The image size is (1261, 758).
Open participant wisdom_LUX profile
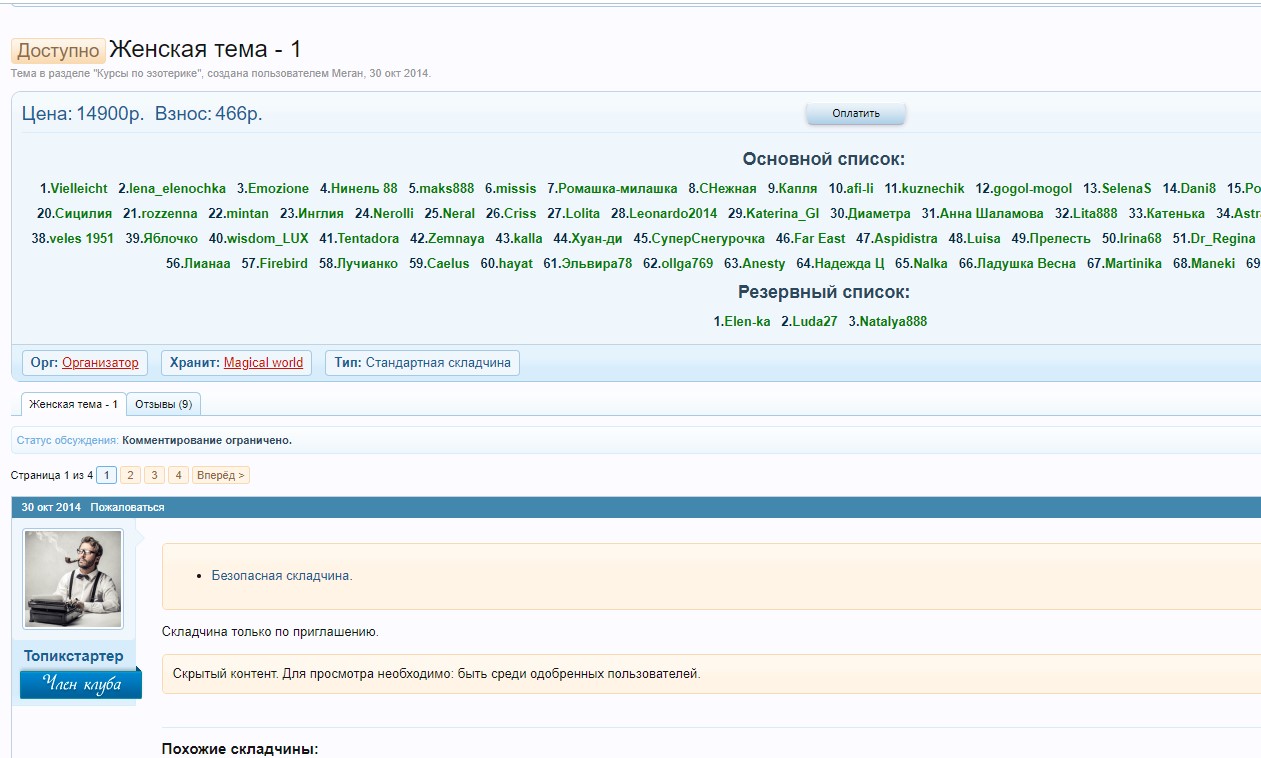tap(268, 238)
